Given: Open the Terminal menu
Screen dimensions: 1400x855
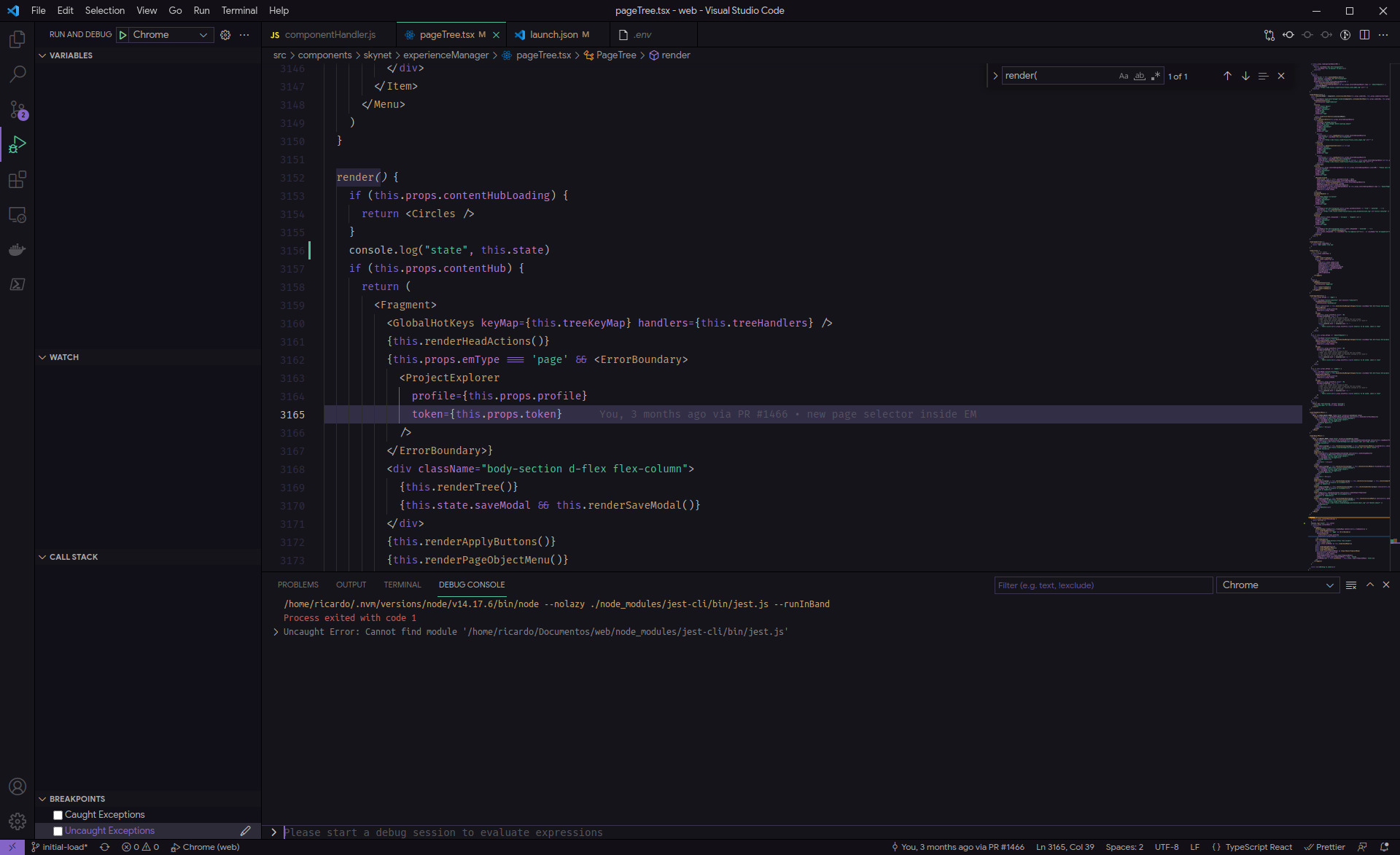Looking at the screenshot, I should pyautogui.click(x=239, y=10).
